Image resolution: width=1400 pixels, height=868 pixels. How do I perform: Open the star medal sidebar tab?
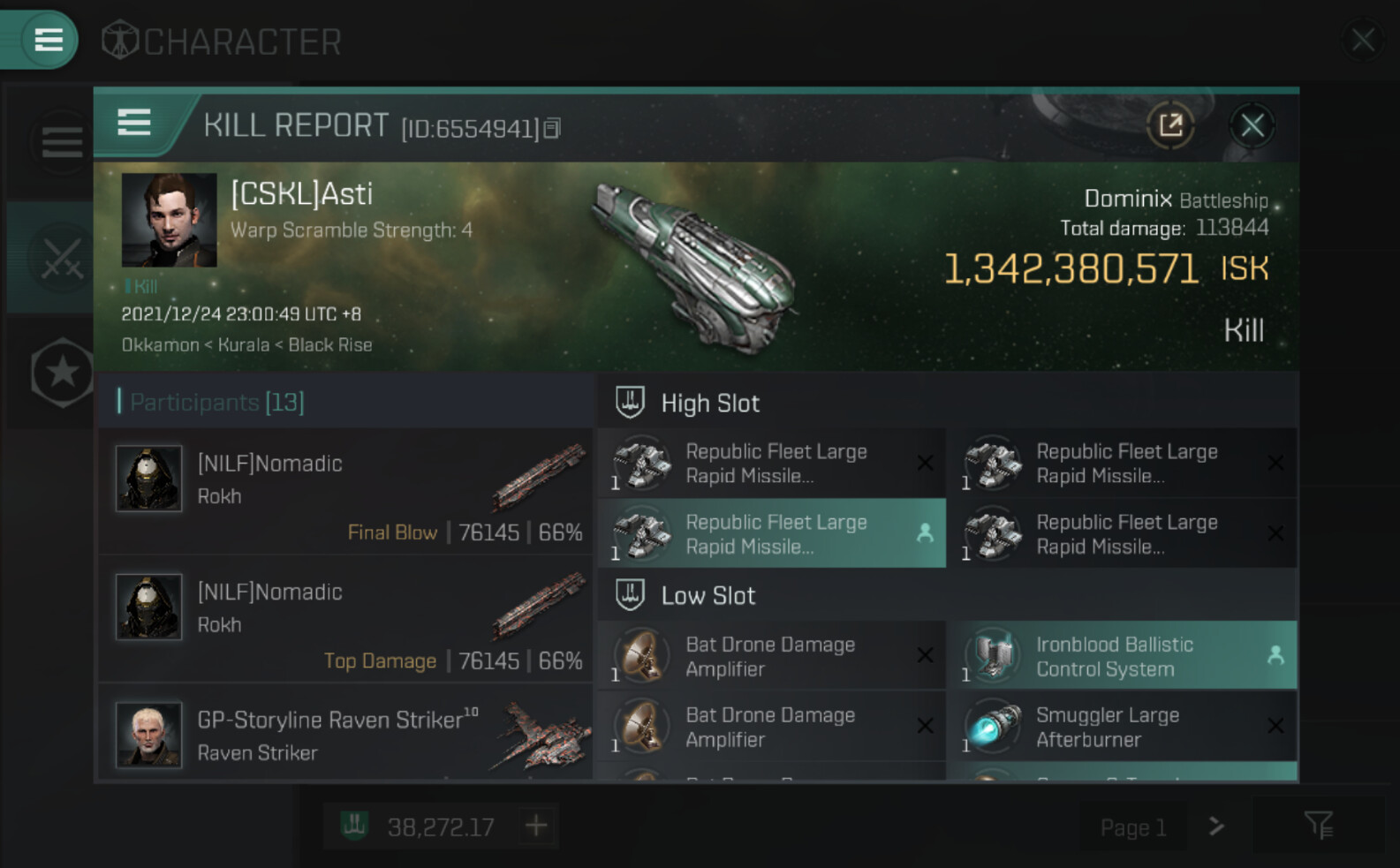coord(62,372)
